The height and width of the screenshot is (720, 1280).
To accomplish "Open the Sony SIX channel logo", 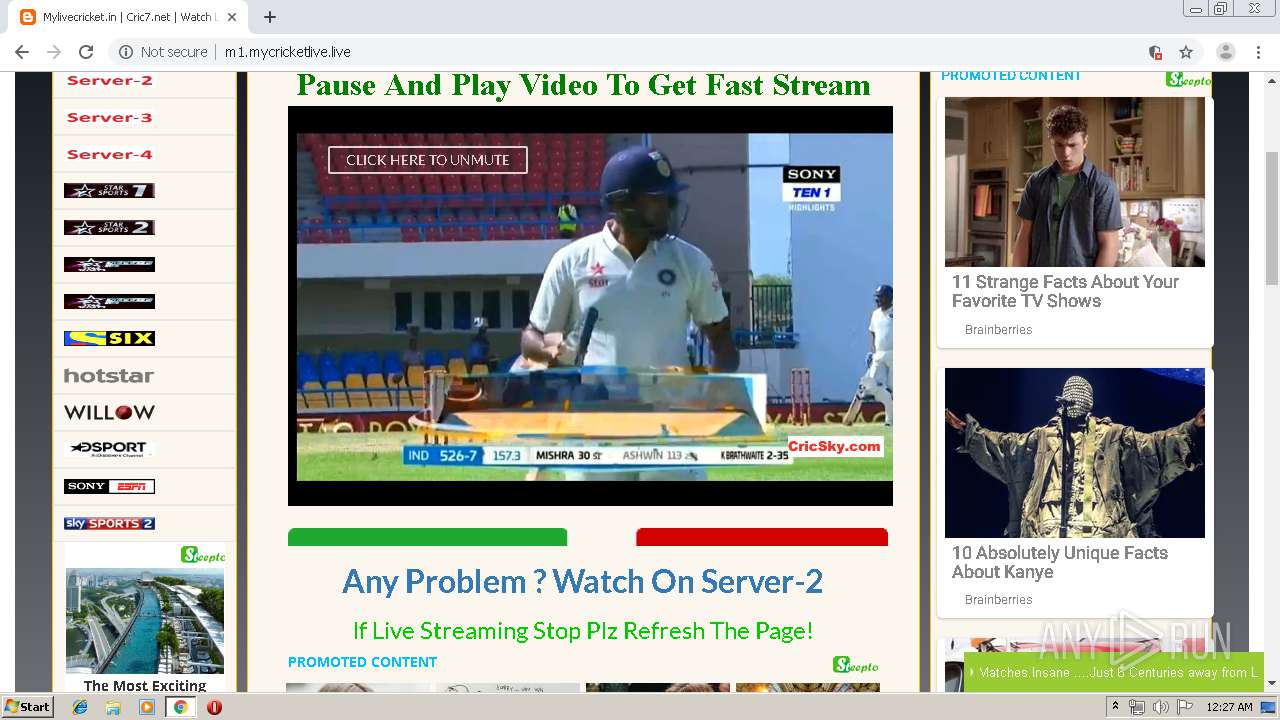I will coord(109,339).
